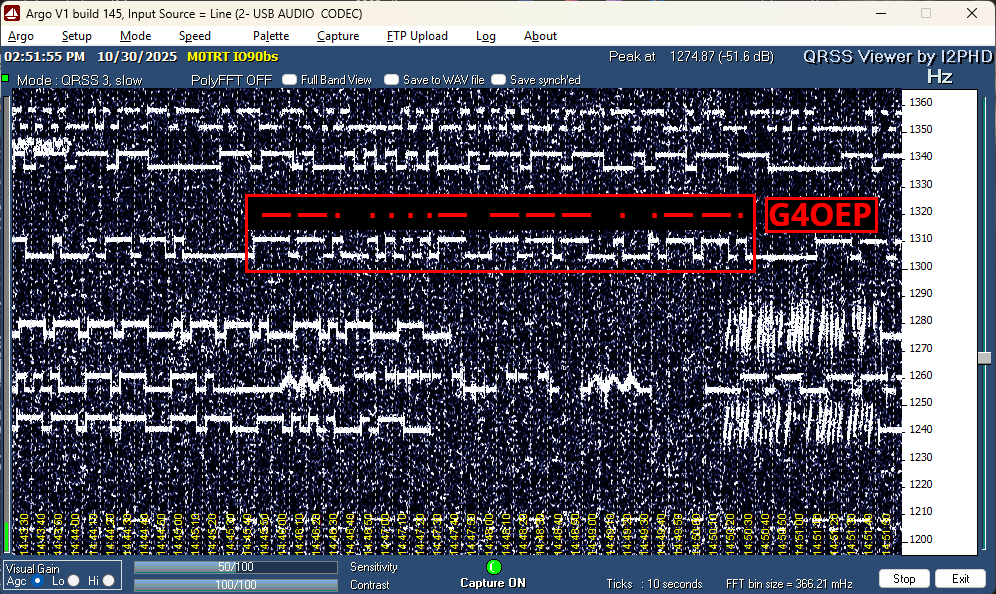Open the Log menu
This screenshot has width=996, height=594.
click(485, 36)
